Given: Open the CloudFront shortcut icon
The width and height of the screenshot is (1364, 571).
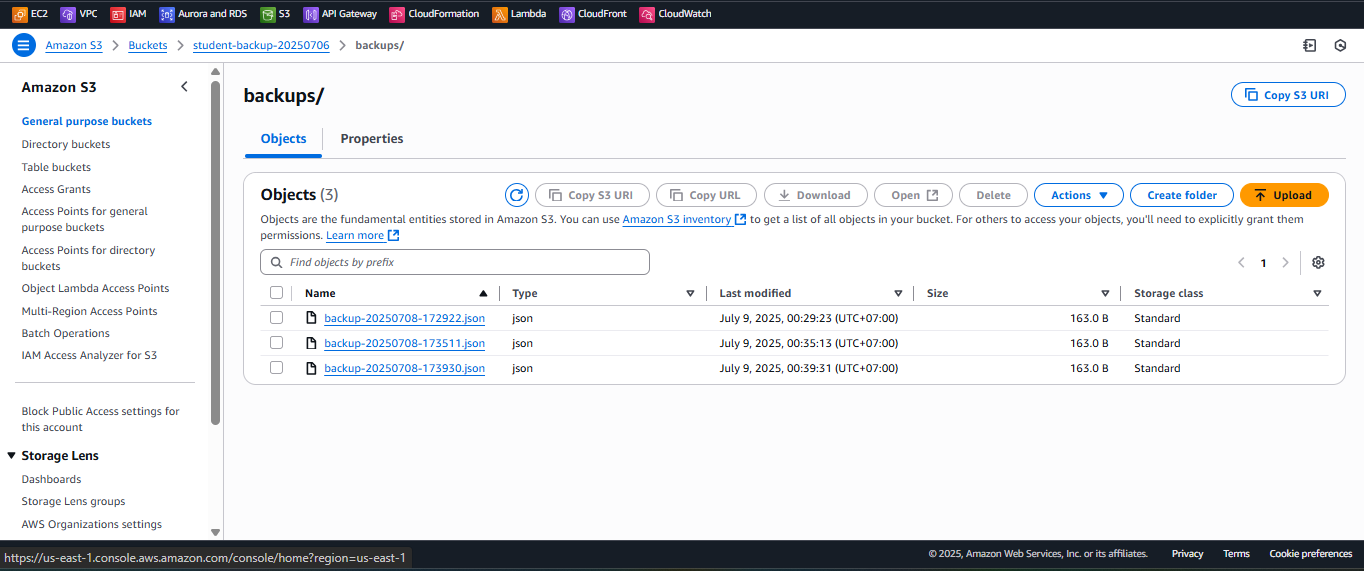Looking at the screenshot, I should 567,14.
